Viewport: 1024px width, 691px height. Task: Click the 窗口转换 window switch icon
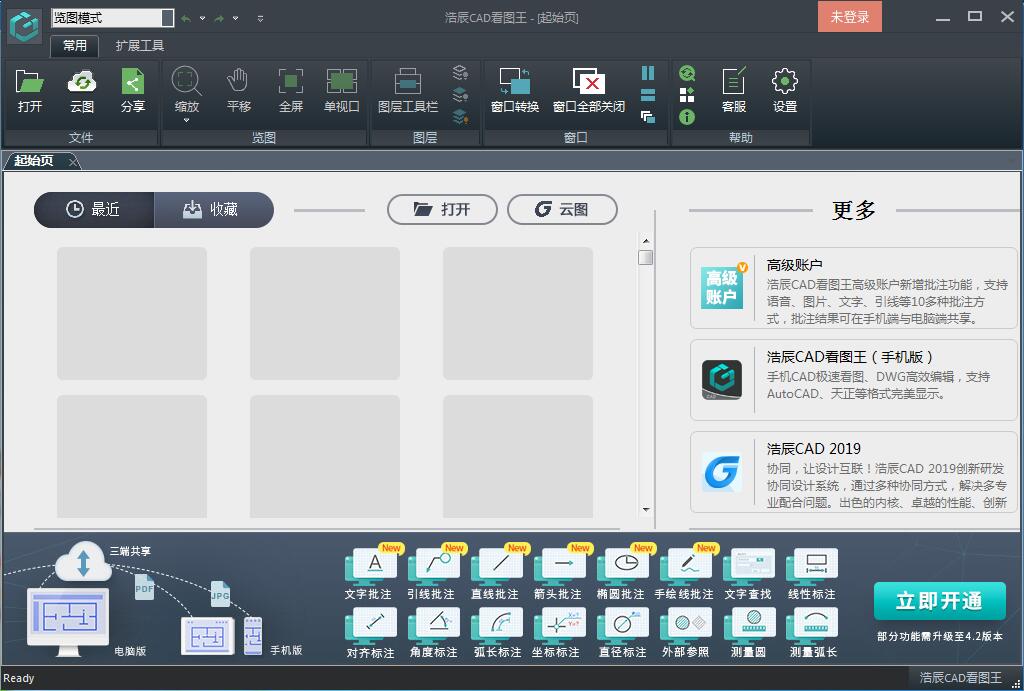[513, 90]
